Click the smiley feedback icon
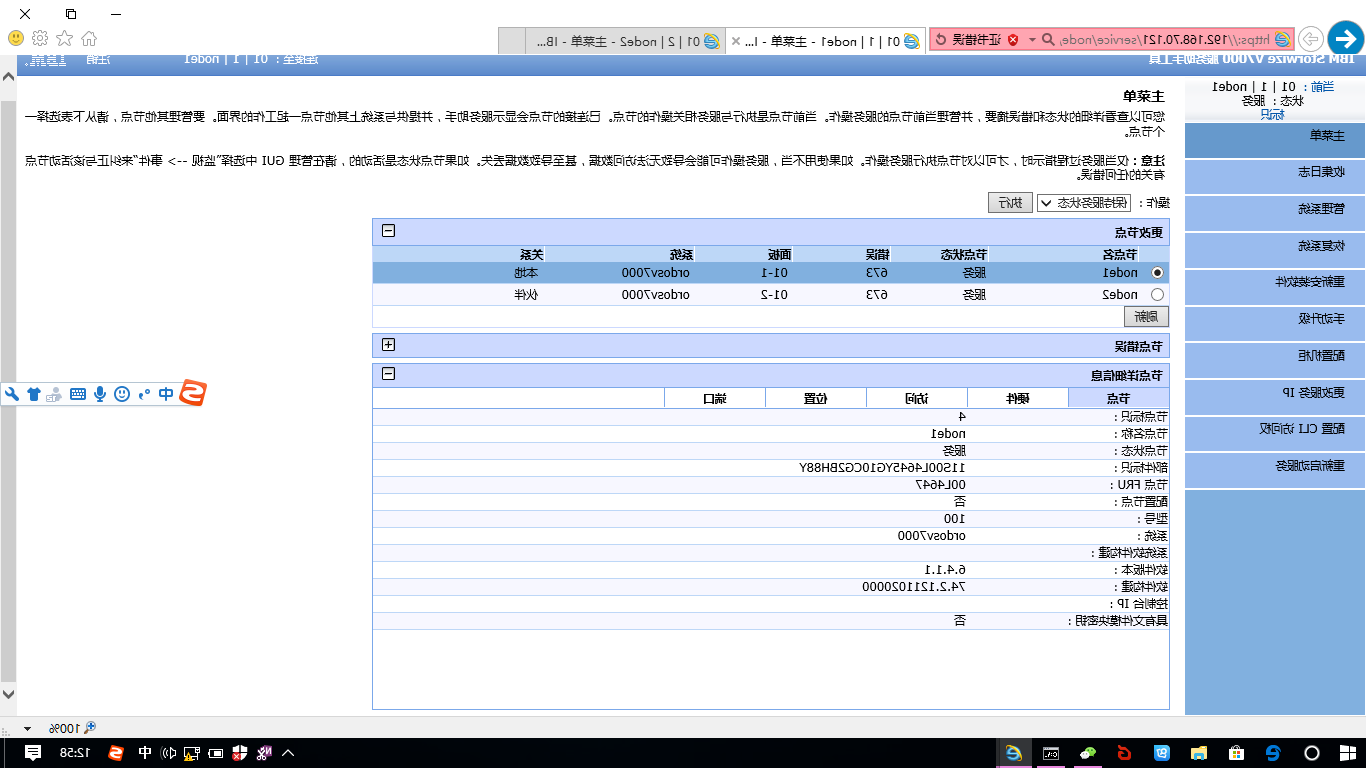The image size is (1366, 768). [x=16, y=38]
